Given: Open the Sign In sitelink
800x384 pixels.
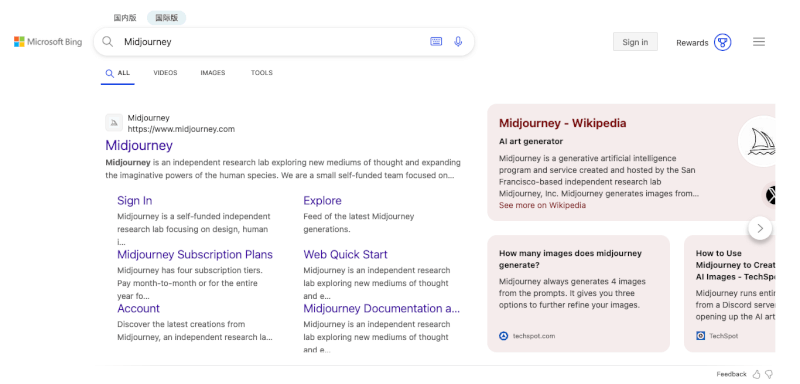Looking at the screenshot, I should click(x=135, y=200).
